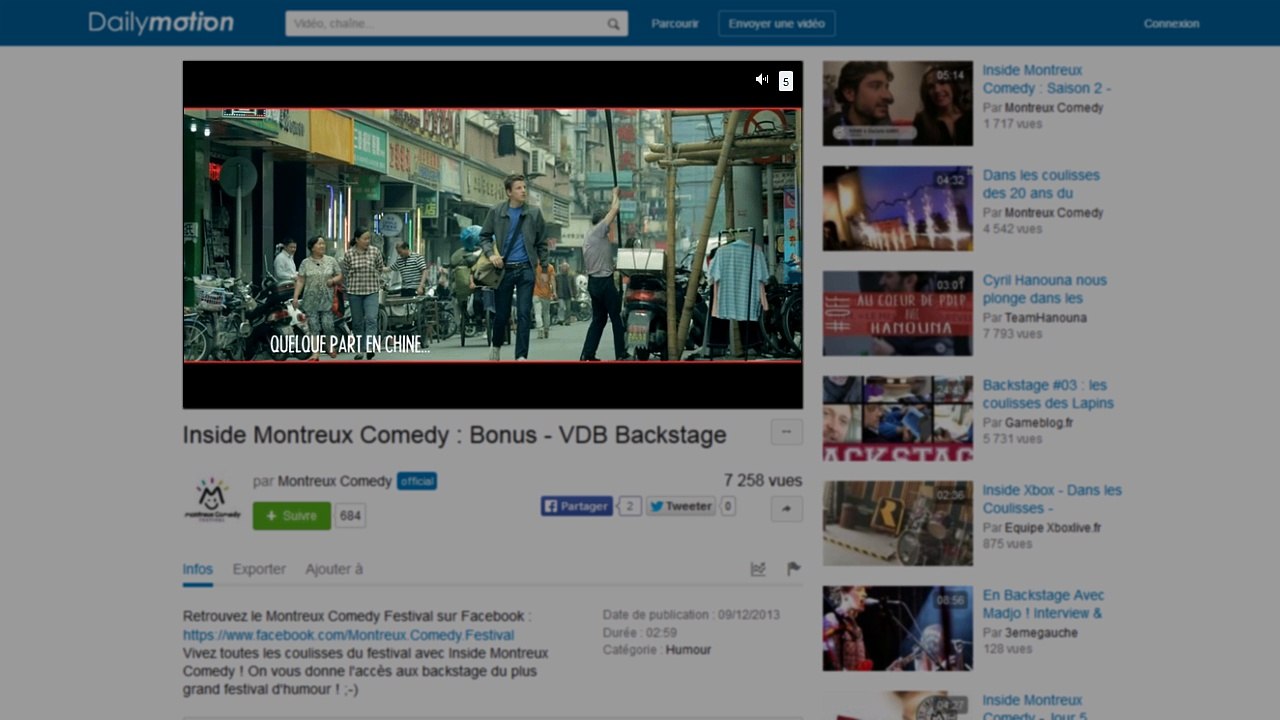
Task: Open thumbnail of the Cyril Hanouna video
Action: [898, 313]
